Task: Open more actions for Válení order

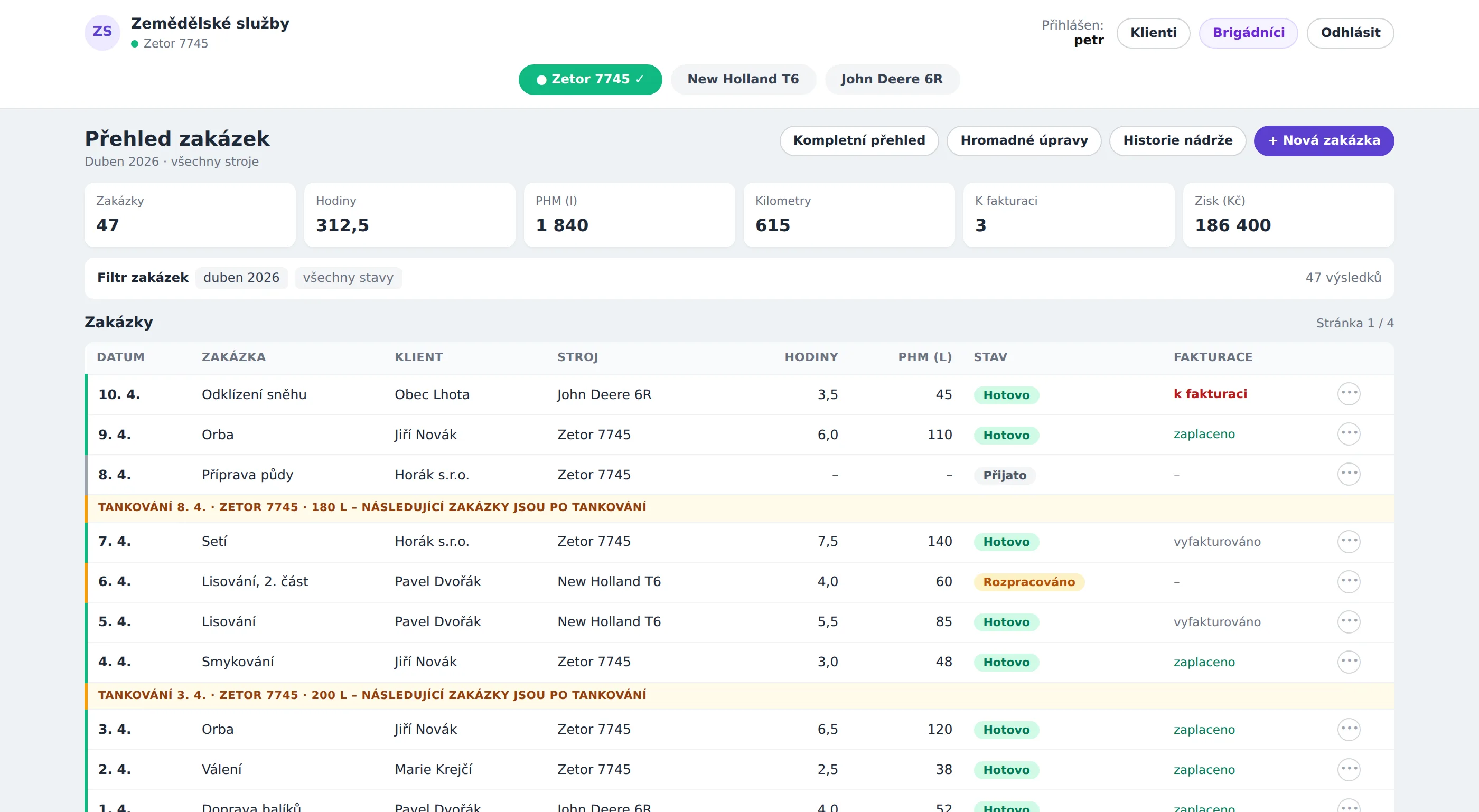Action: [1349, 769]
